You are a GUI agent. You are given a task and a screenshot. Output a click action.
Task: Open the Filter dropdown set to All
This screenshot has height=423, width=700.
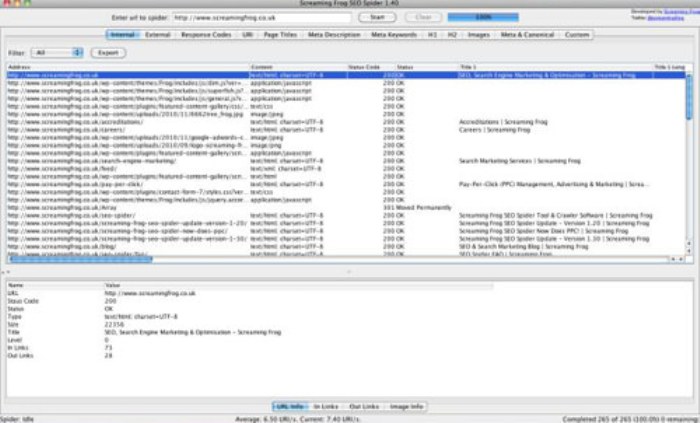point(57,53)
